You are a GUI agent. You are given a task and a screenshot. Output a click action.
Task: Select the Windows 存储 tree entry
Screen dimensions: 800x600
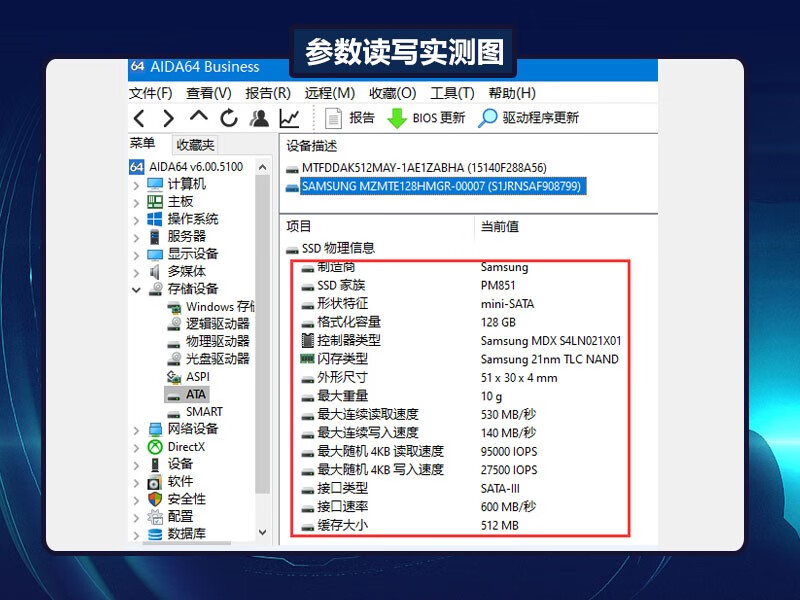point(211,307)
